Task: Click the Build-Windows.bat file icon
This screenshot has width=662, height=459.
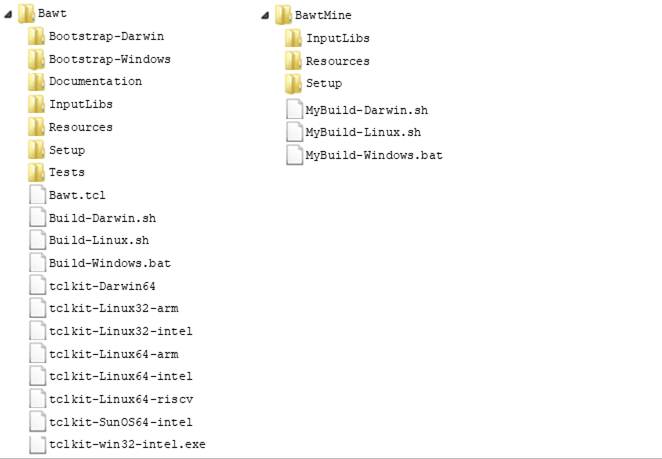Action: [37, 263]
